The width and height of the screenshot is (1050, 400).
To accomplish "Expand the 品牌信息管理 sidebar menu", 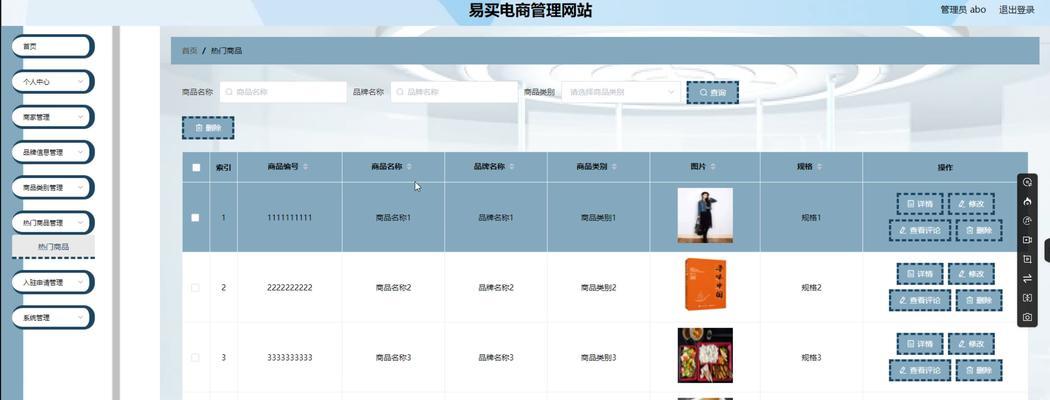I will pyautogui.click(x=52, y=153).
